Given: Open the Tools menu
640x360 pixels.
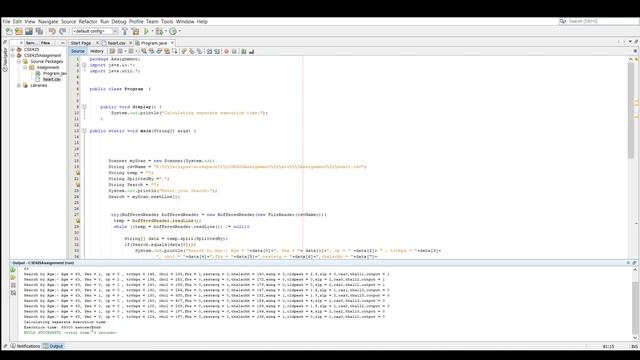Looking at the screenshot, I should [x=167, y=22].
